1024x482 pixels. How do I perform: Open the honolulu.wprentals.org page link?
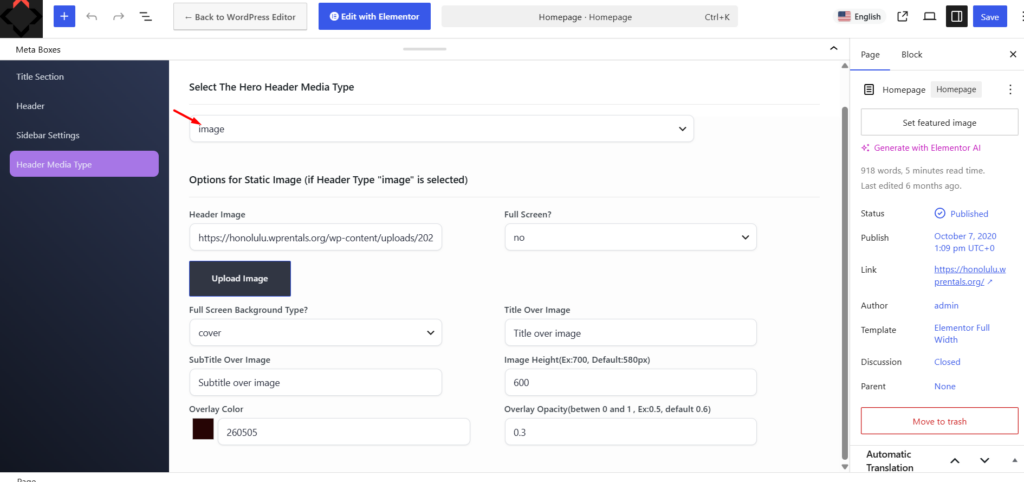click(970, 275)
